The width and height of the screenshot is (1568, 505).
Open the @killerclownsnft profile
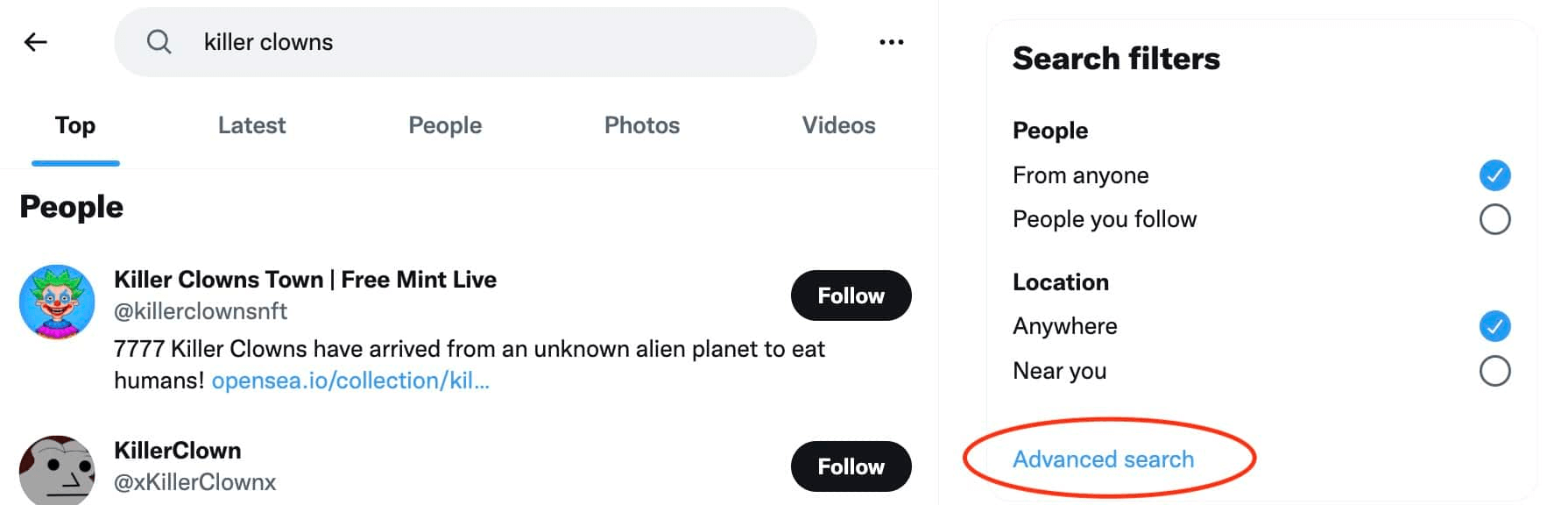[x=201, y=311]
